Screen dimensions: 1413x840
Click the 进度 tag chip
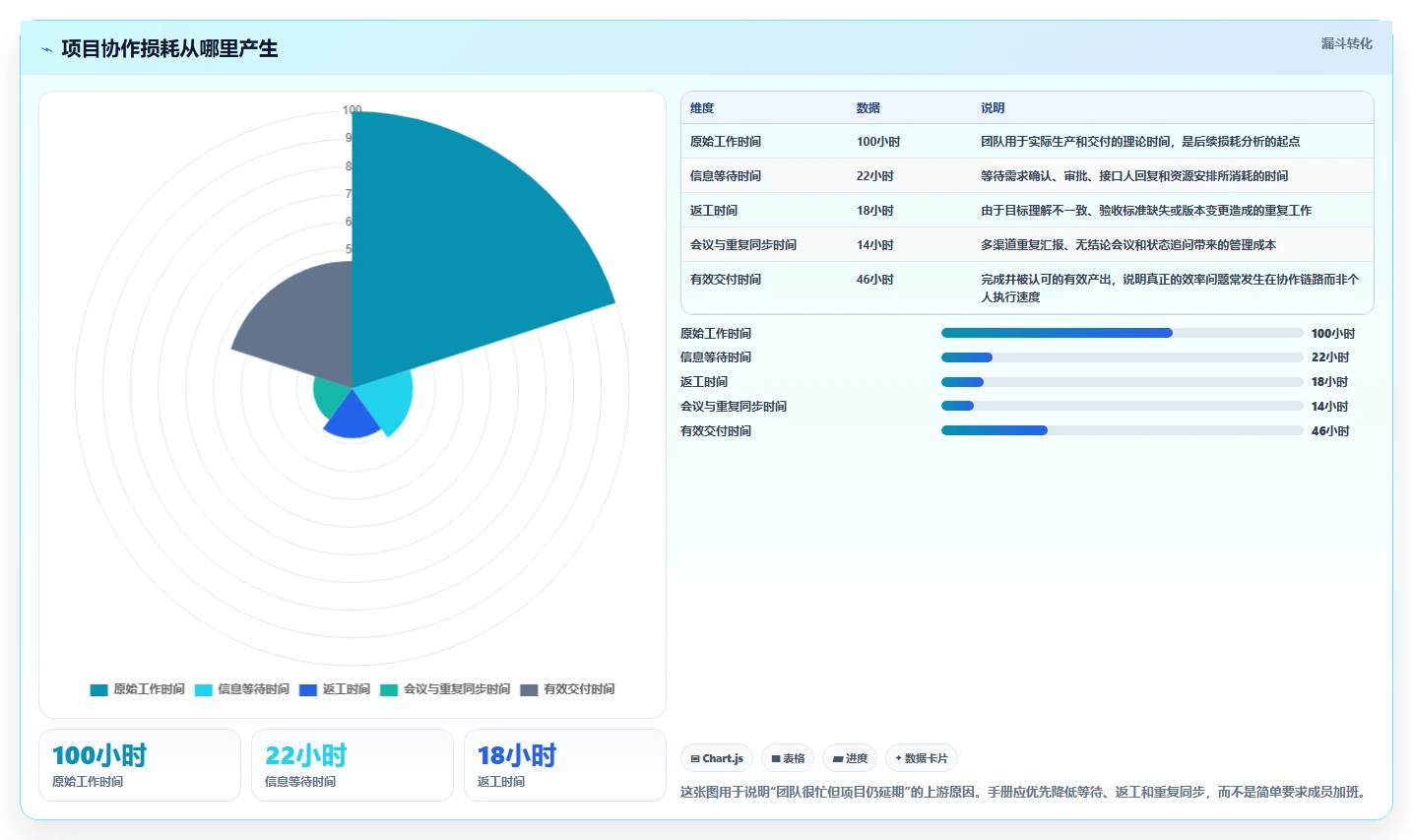click(850, 758)
